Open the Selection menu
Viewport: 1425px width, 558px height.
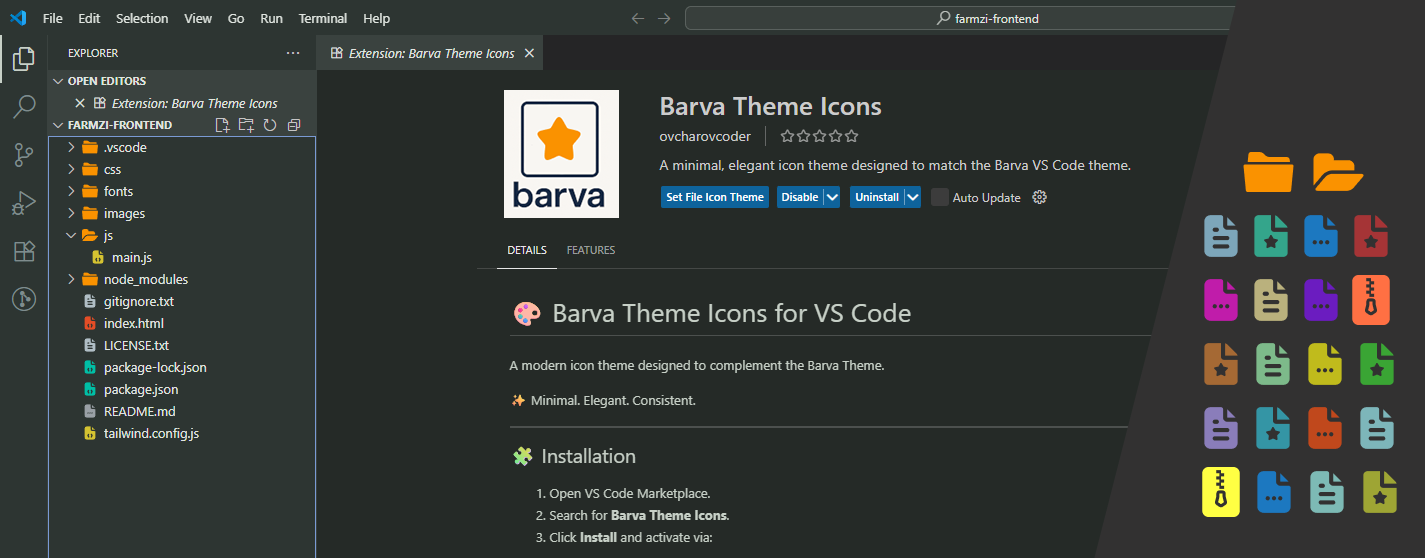click(x=142, y=18)
